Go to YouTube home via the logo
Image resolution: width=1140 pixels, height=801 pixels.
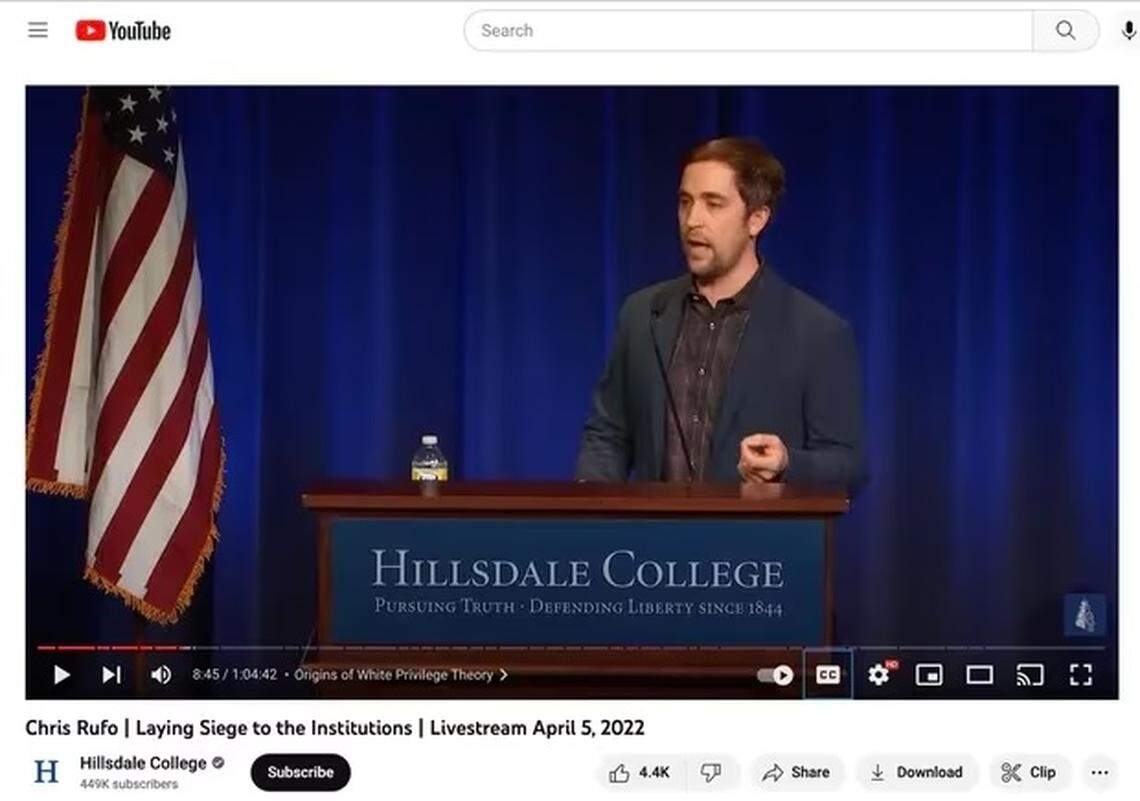coord(122,30)
